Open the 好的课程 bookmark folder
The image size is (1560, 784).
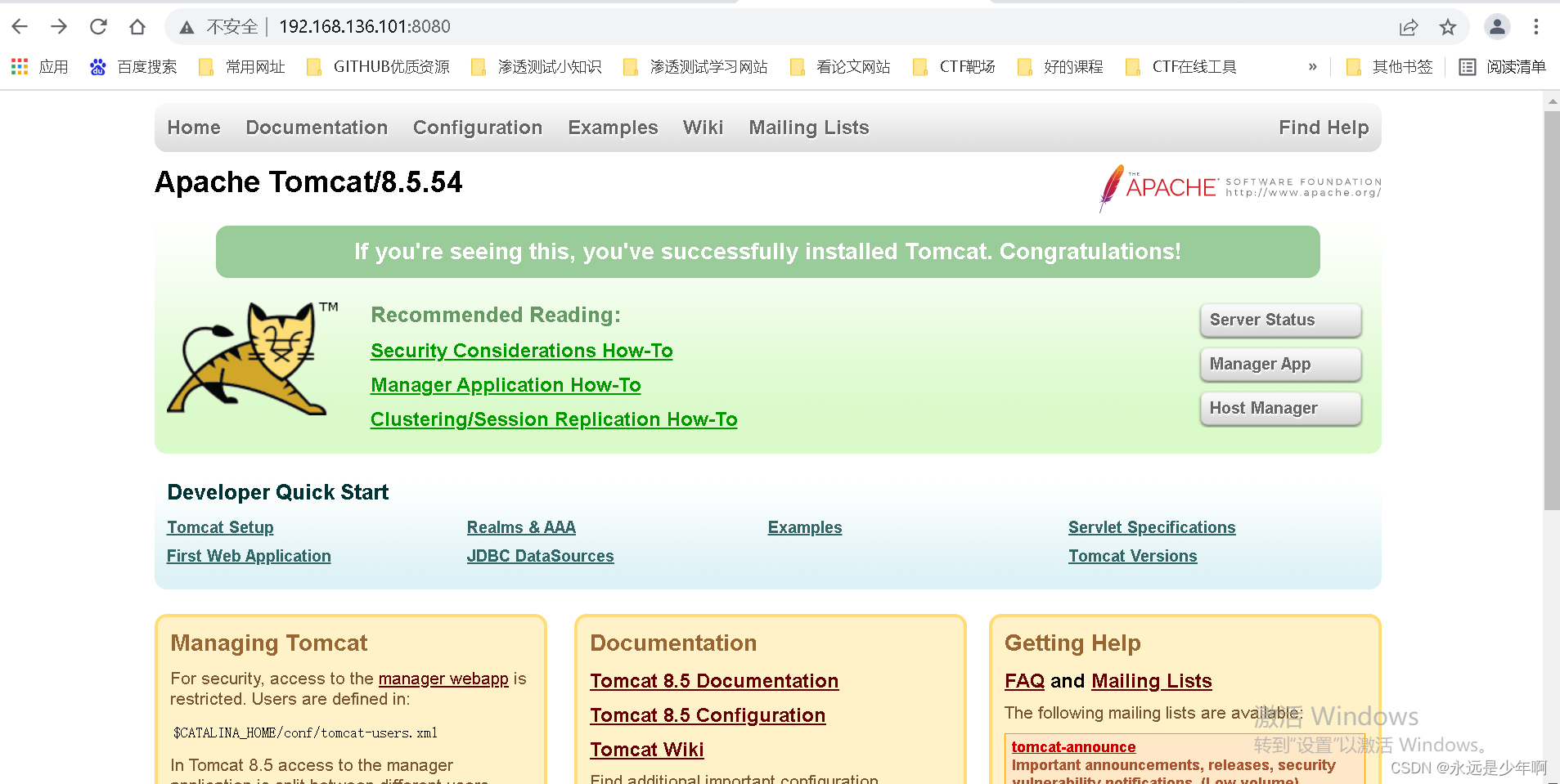(1060, 67)
